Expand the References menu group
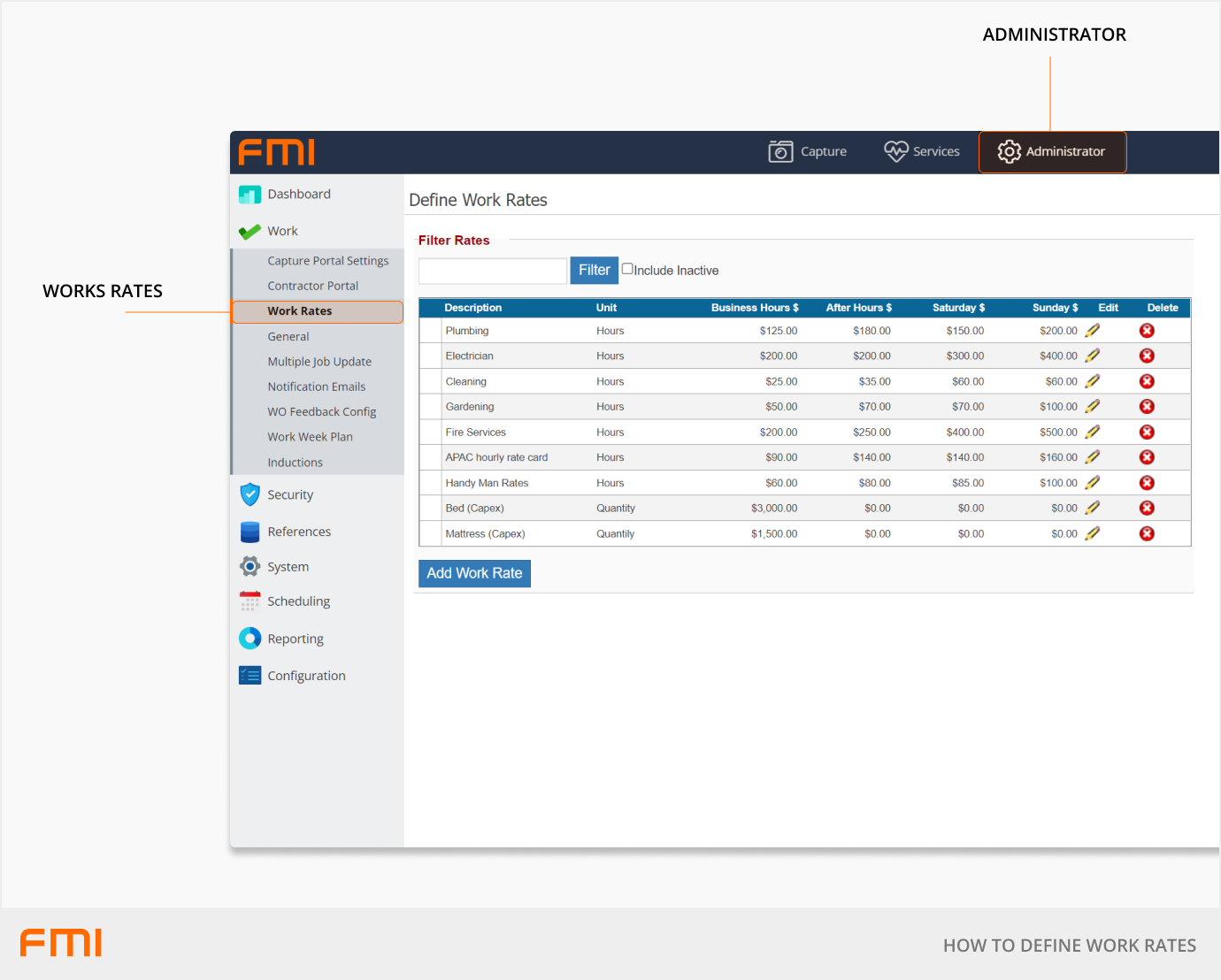 [x=299, y=532]
